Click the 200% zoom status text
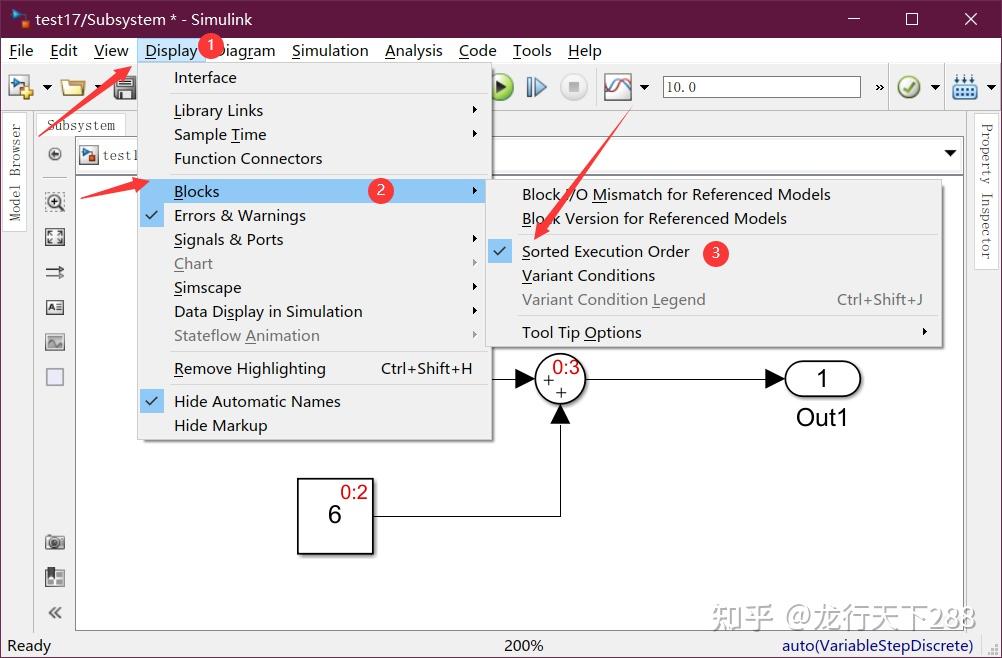Screen dimensions: 1002x658 tap(523, 646)
